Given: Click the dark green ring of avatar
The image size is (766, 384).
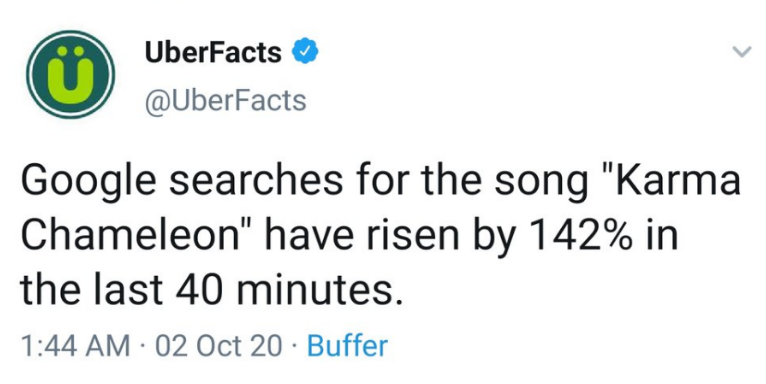Looking at the screenshot, I should pos(35,74).
